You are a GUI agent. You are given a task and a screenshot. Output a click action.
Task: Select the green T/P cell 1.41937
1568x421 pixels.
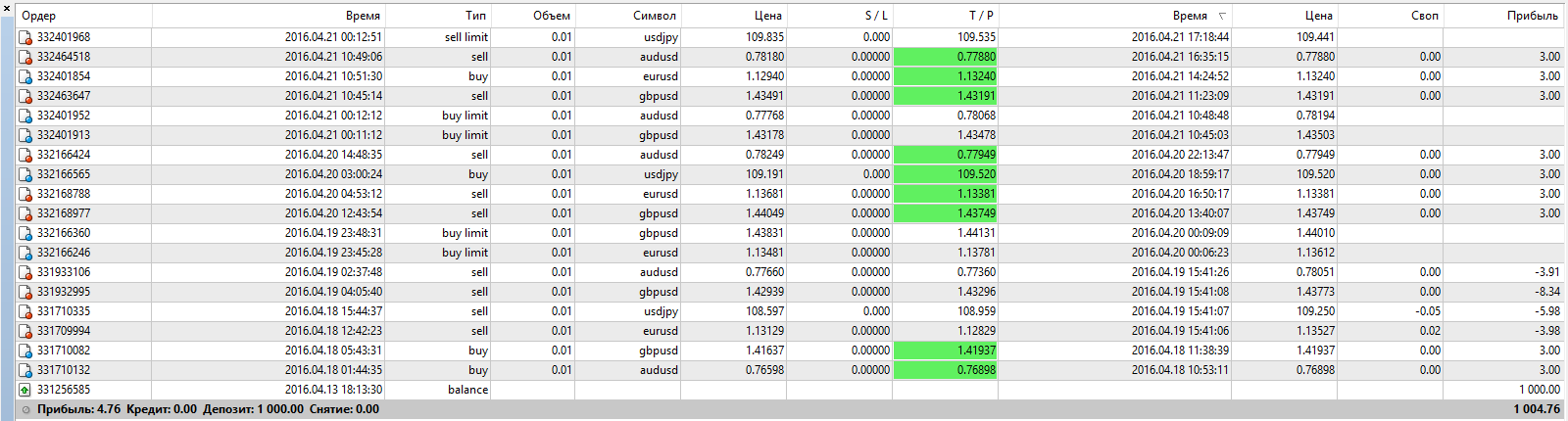945,351
